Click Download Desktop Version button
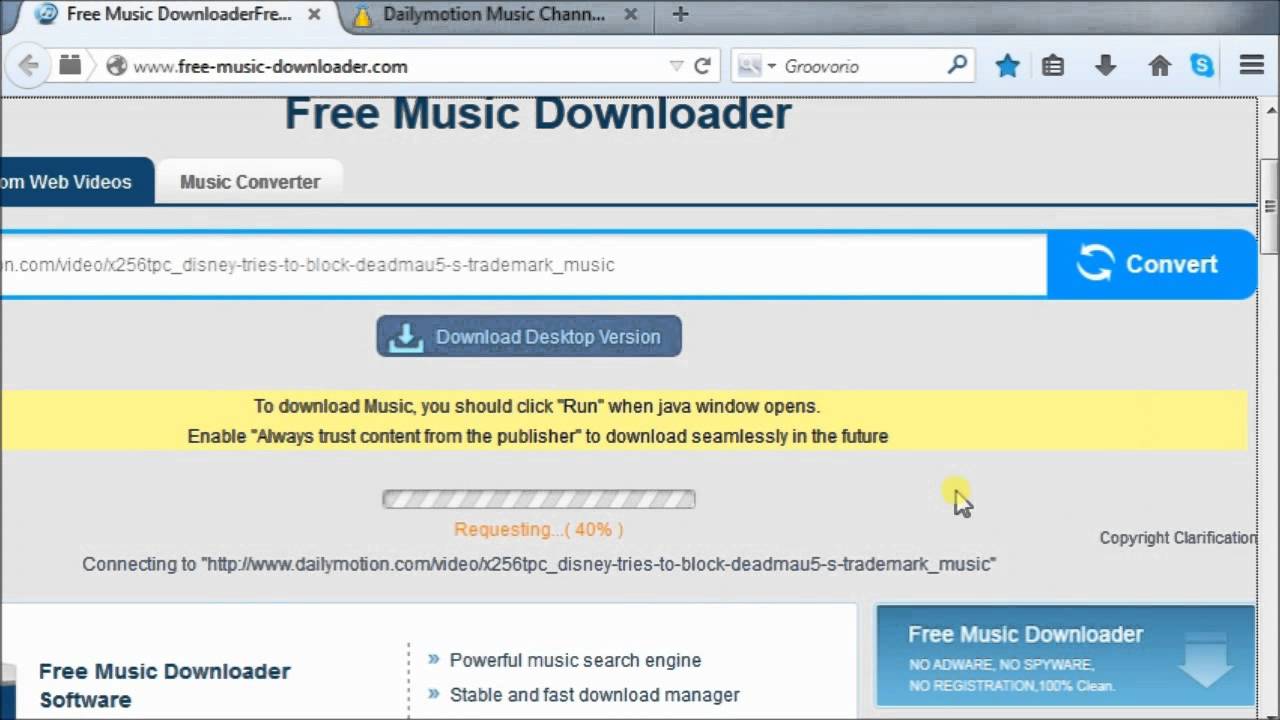 click(529, 337)
